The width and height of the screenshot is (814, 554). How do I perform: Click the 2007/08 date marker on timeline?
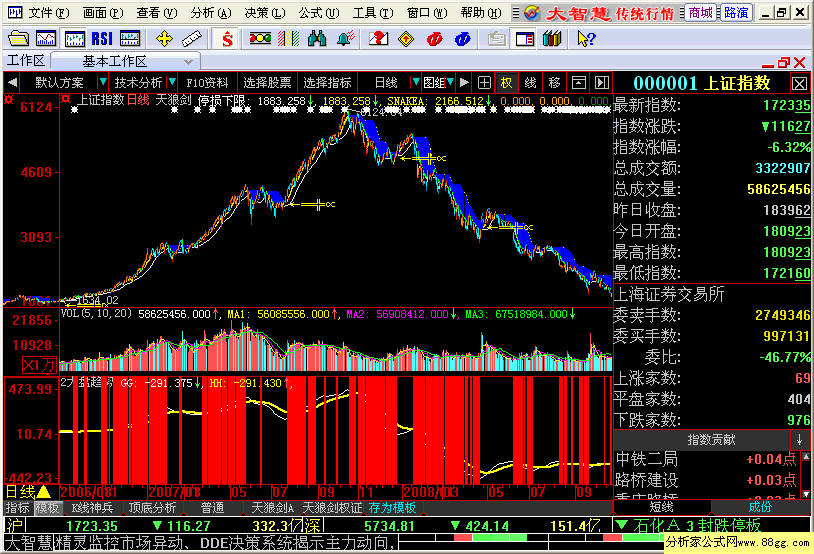[174, 492]
